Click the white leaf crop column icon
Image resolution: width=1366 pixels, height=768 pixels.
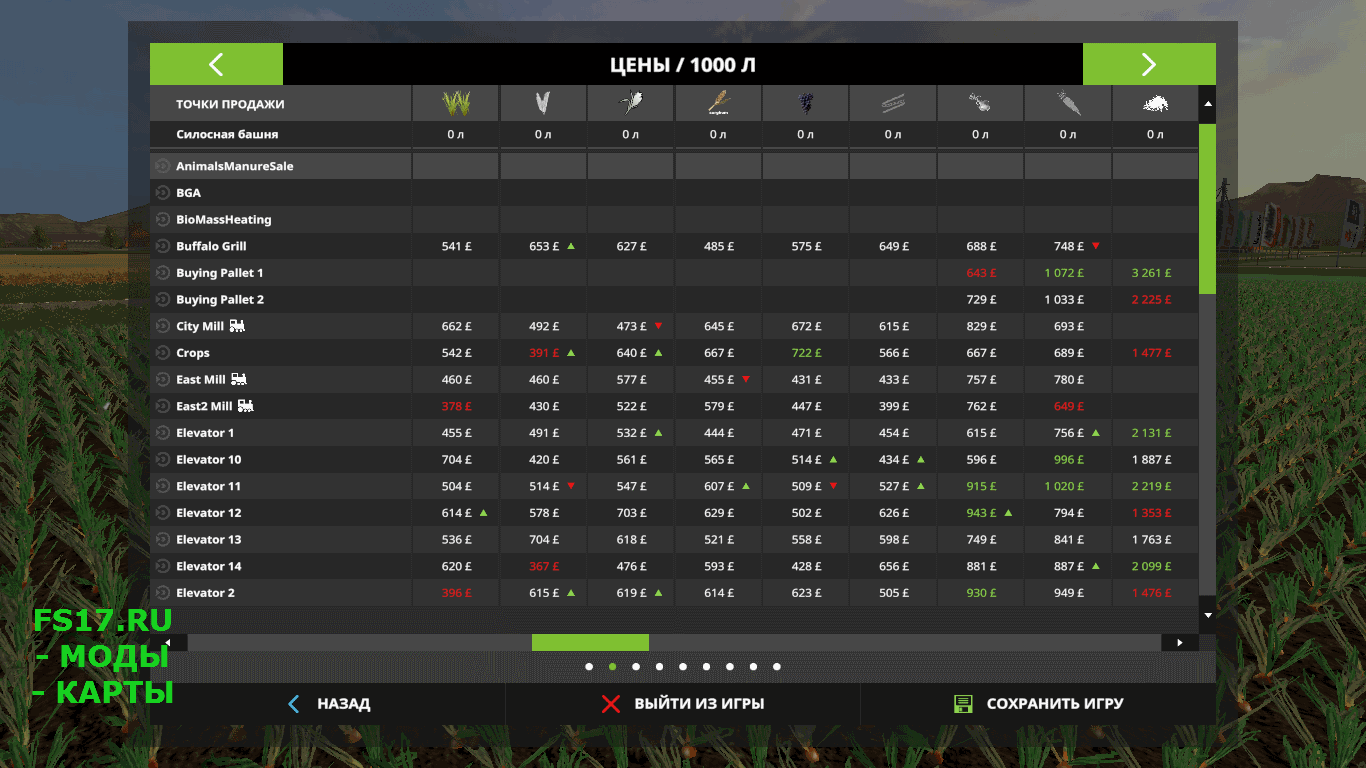pyautogui.click(x=543, y=102)
